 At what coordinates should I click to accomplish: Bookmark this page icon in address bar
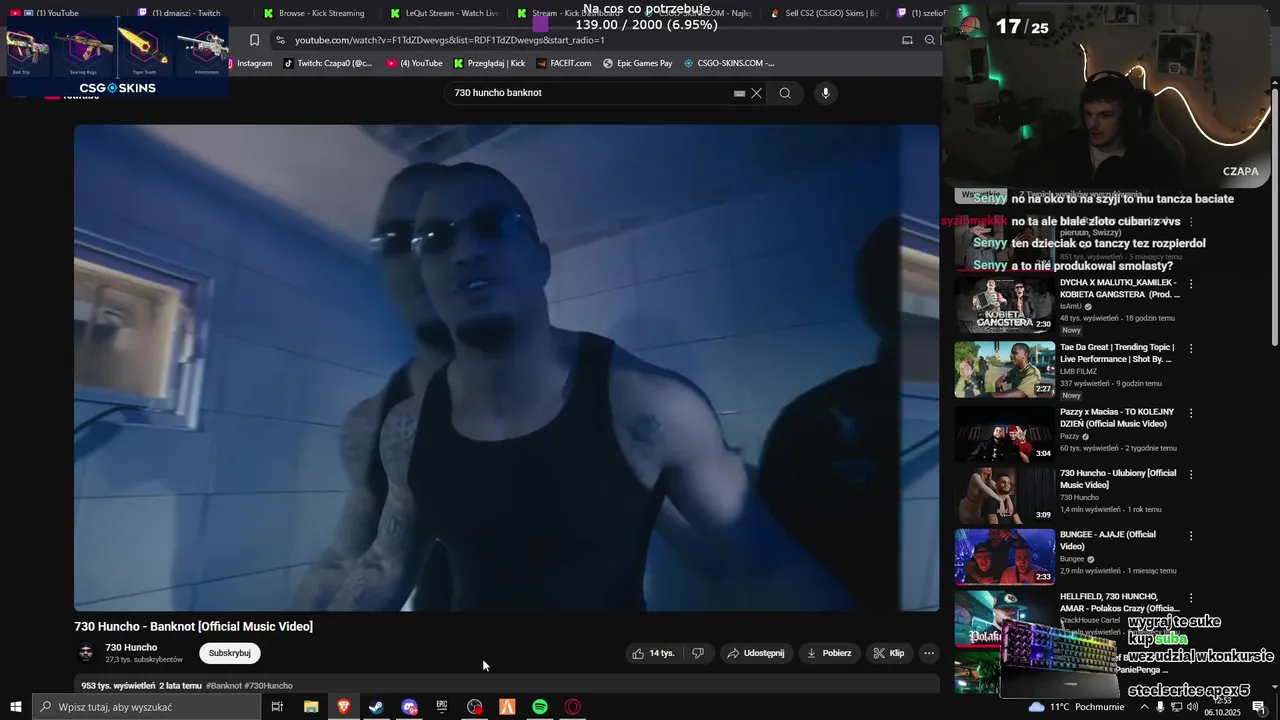tap(254, 40)
